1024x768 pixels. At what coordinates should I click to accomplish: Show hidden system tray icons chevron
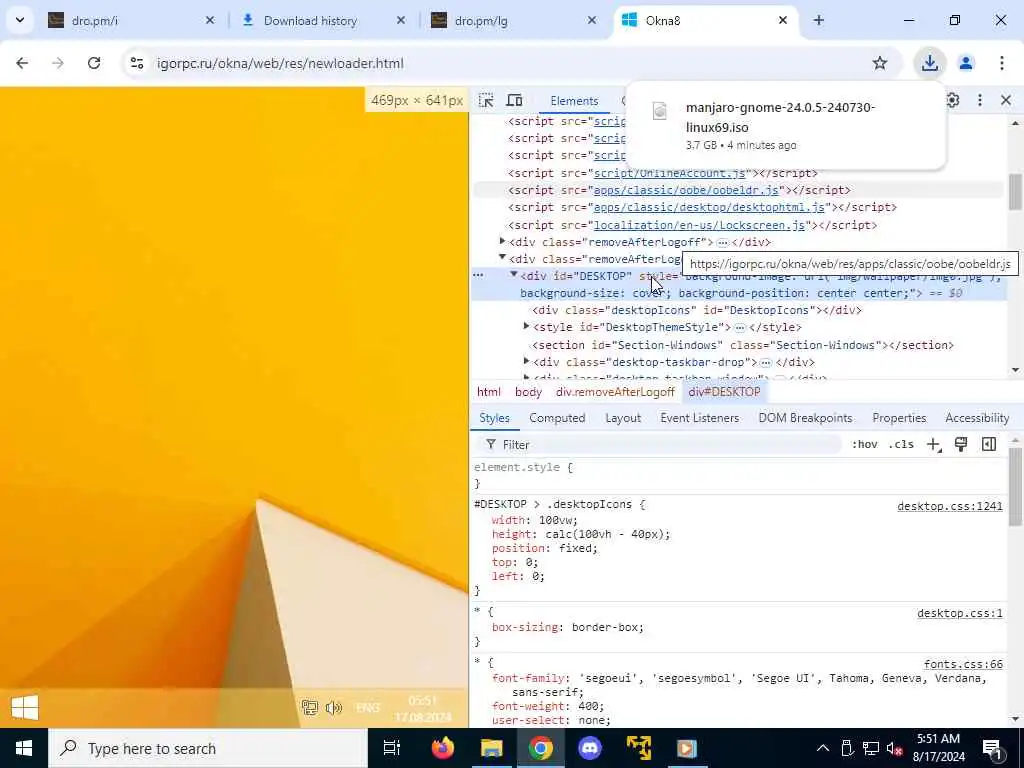tap(823, 748)
